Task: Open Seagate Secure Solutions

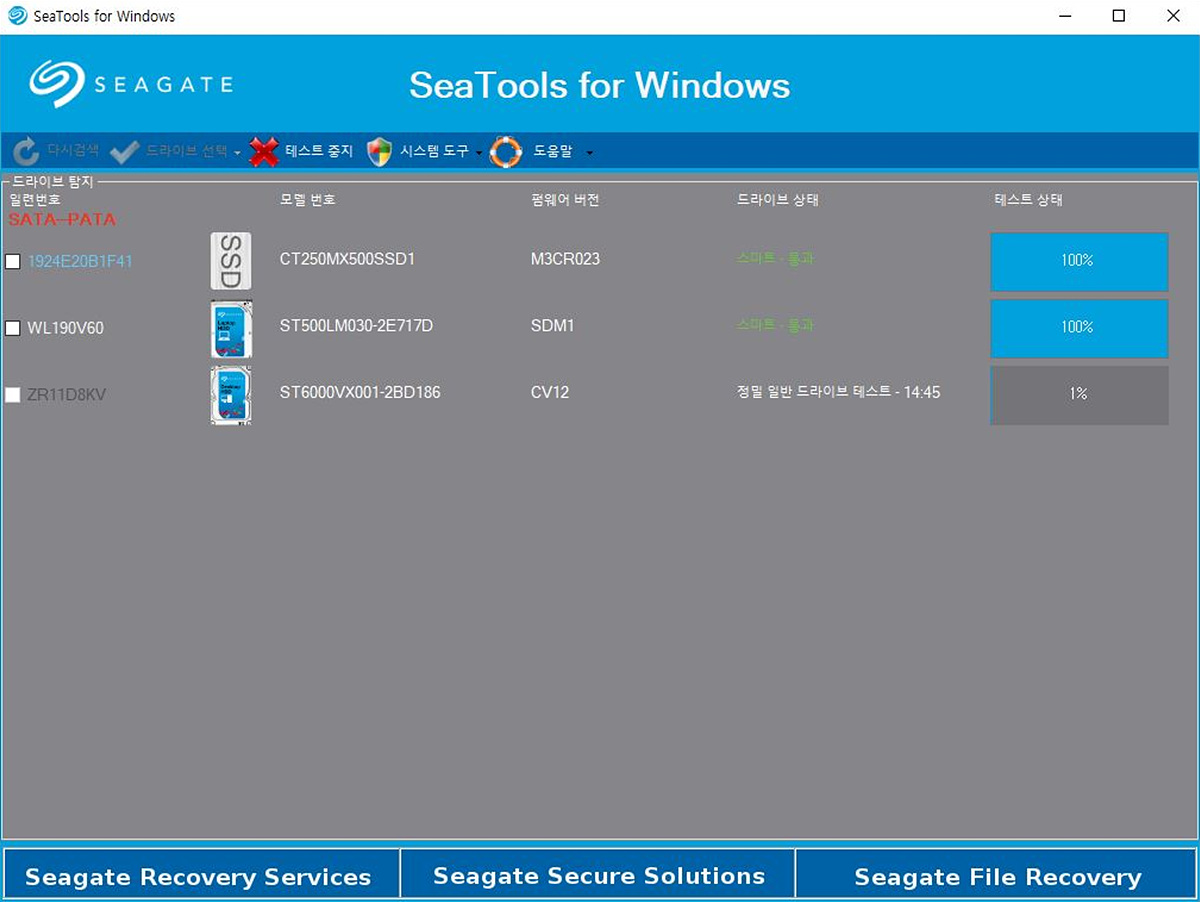Action: tap(599, 876)
